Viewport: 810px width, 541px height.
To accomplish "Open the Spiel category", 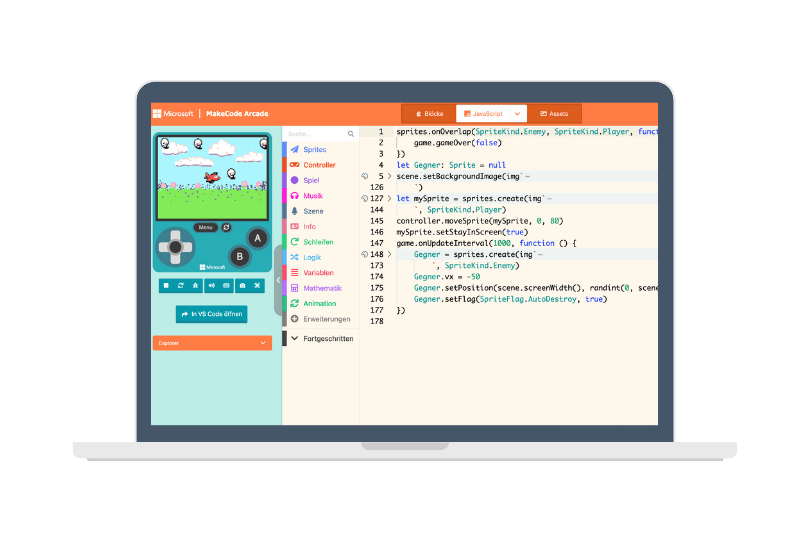I will point(320,180).
